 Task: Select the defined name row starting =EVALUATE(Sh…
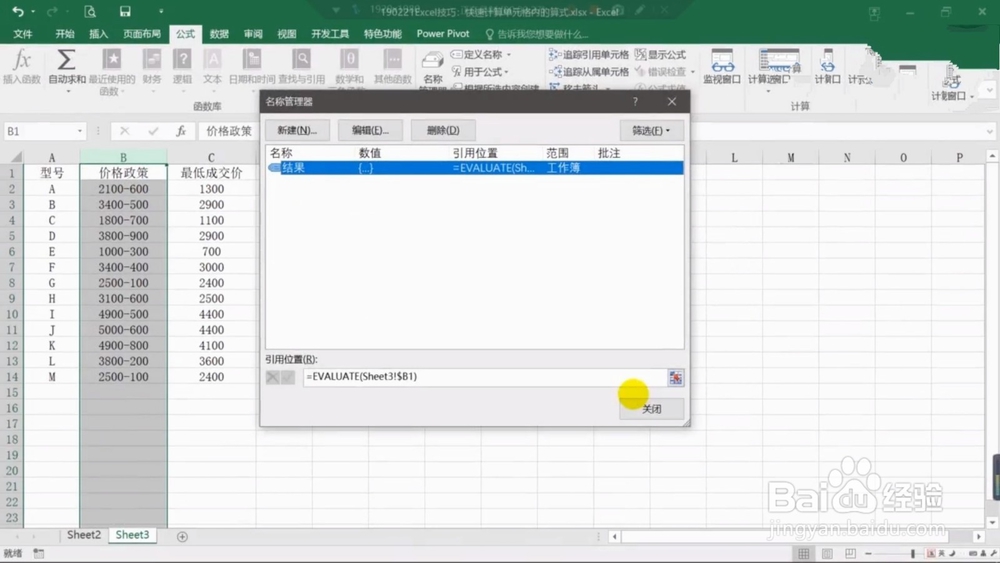tap(475, 168)
